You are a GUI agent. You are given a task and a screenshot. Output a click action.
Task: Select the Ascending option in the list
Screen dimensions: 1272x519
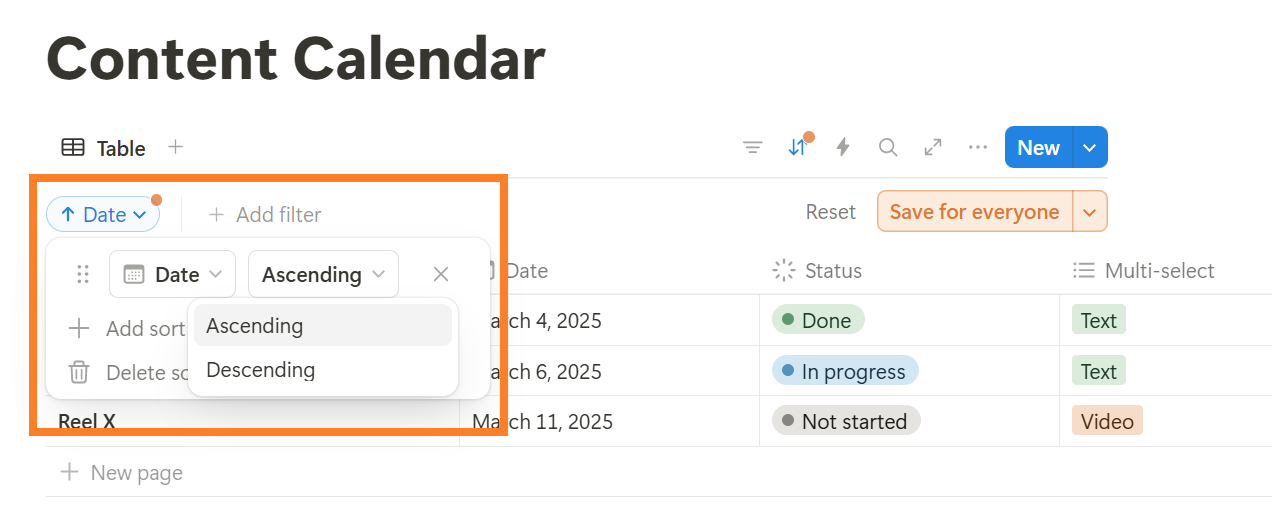(255, 326)
